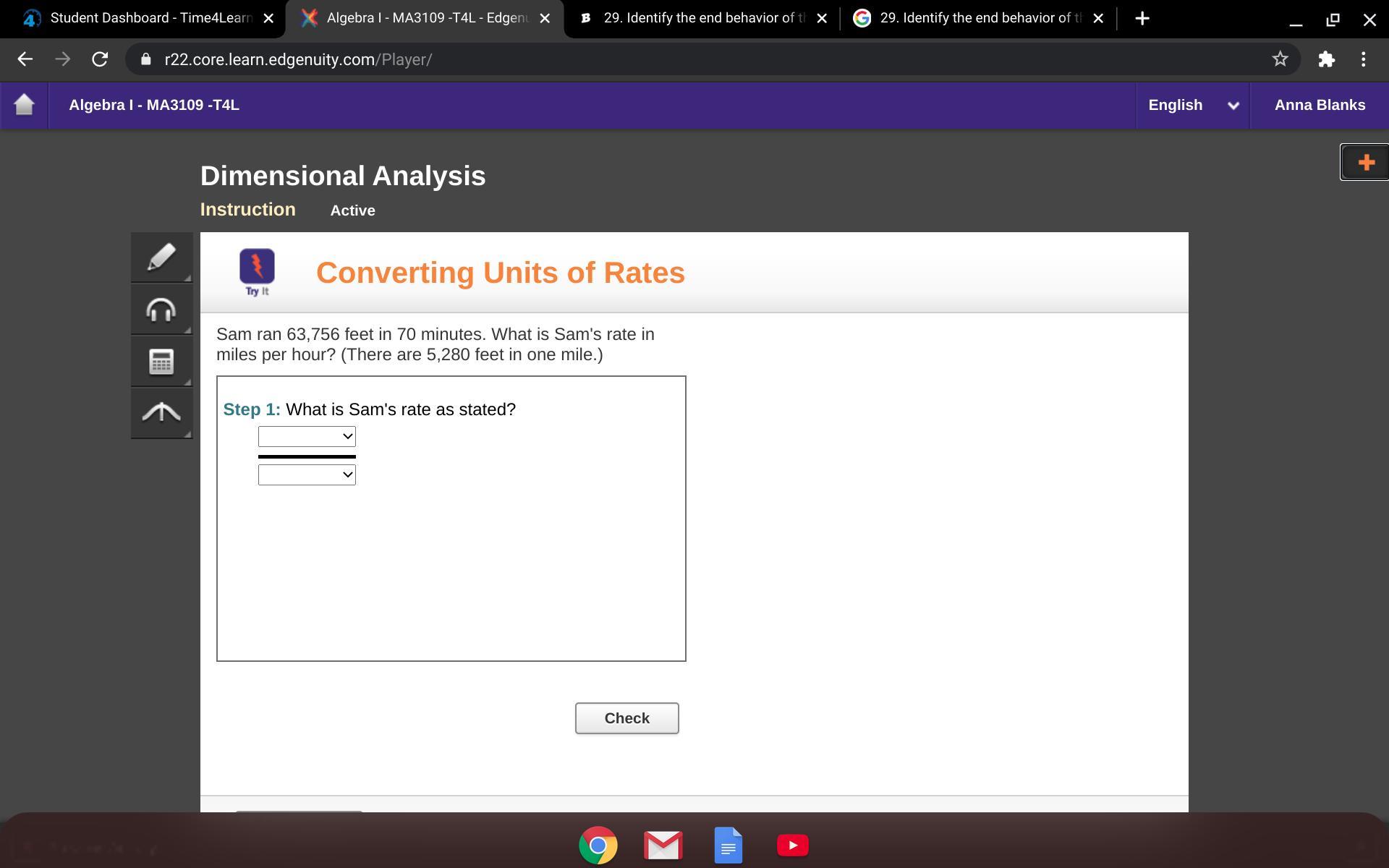Reload the current page

100,59
